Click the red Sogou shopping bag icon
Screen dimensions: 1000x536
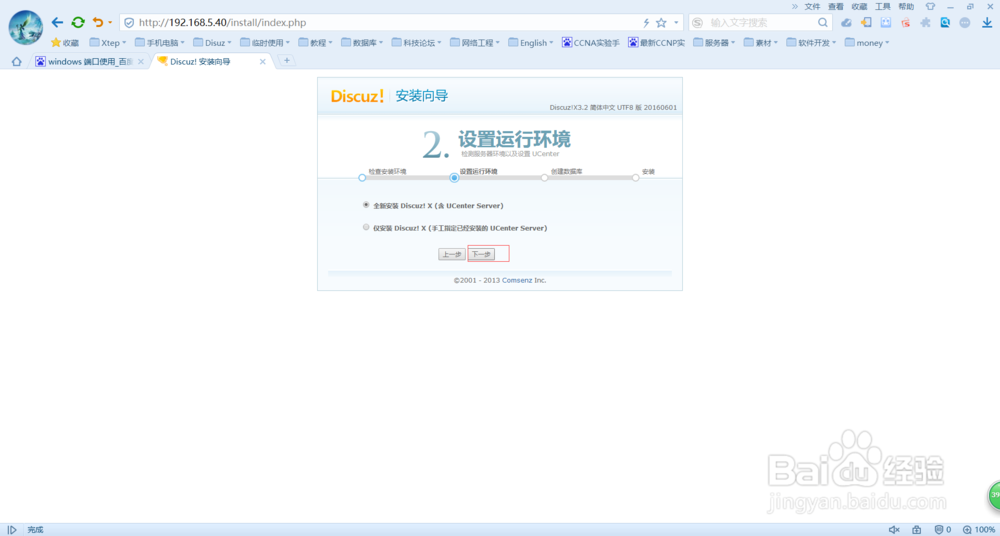tap(906, 22)
